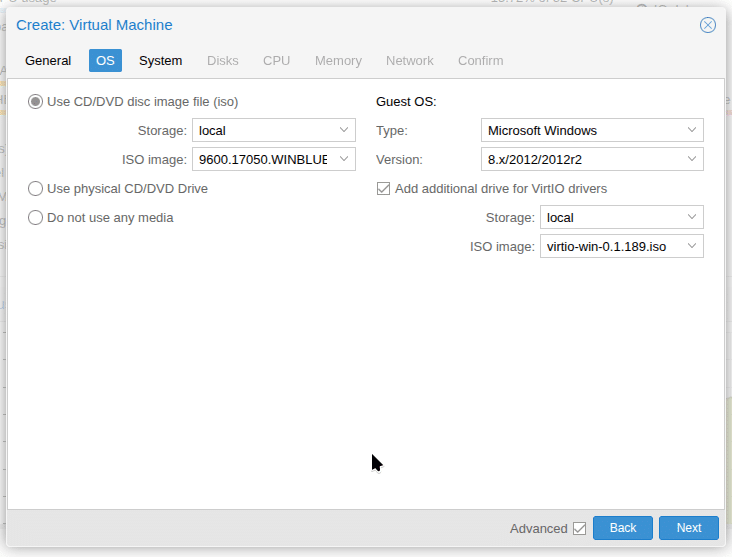Click the Next button
732x557 pixels.
click(689, 528)
